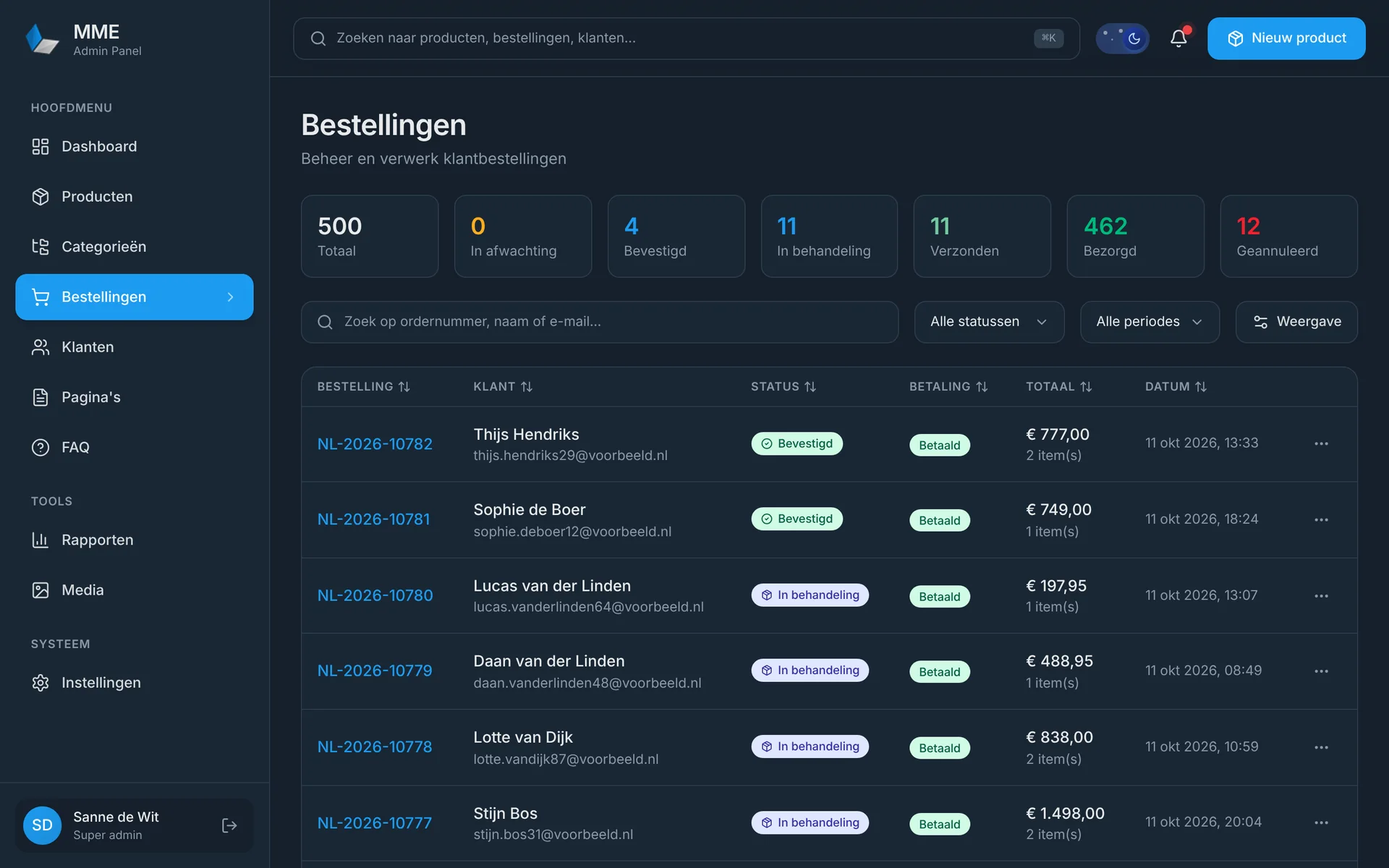1389x868 pixels.
Task: Open Media in sidebar
Action: tap(135, 590)
